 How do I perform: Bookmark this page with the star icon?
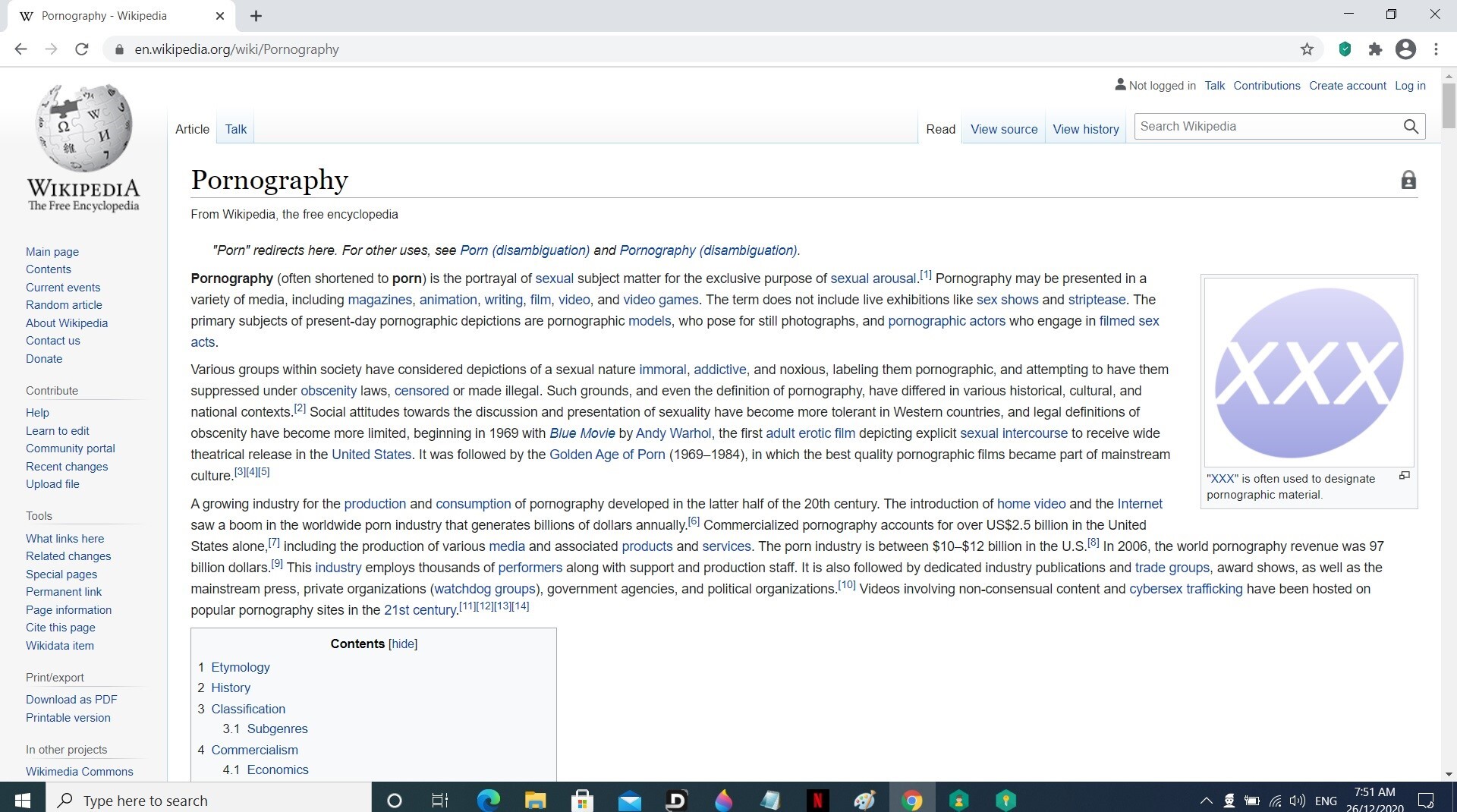pyautogui.click(x=1307, y=49)
